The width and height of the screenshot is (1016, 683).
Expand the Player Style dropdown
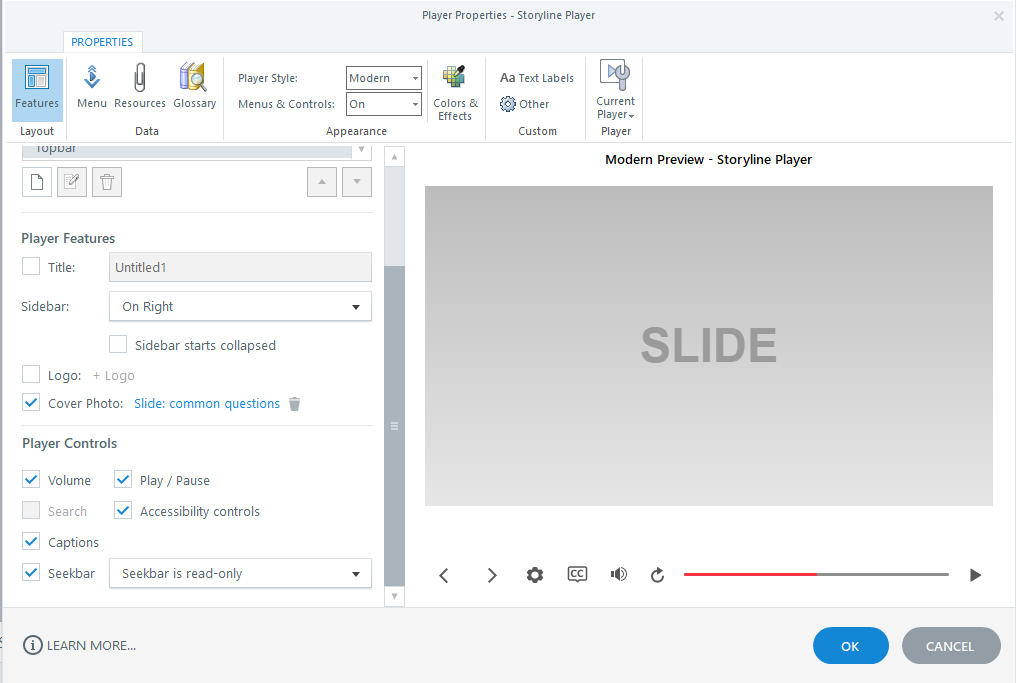point(384,78)
